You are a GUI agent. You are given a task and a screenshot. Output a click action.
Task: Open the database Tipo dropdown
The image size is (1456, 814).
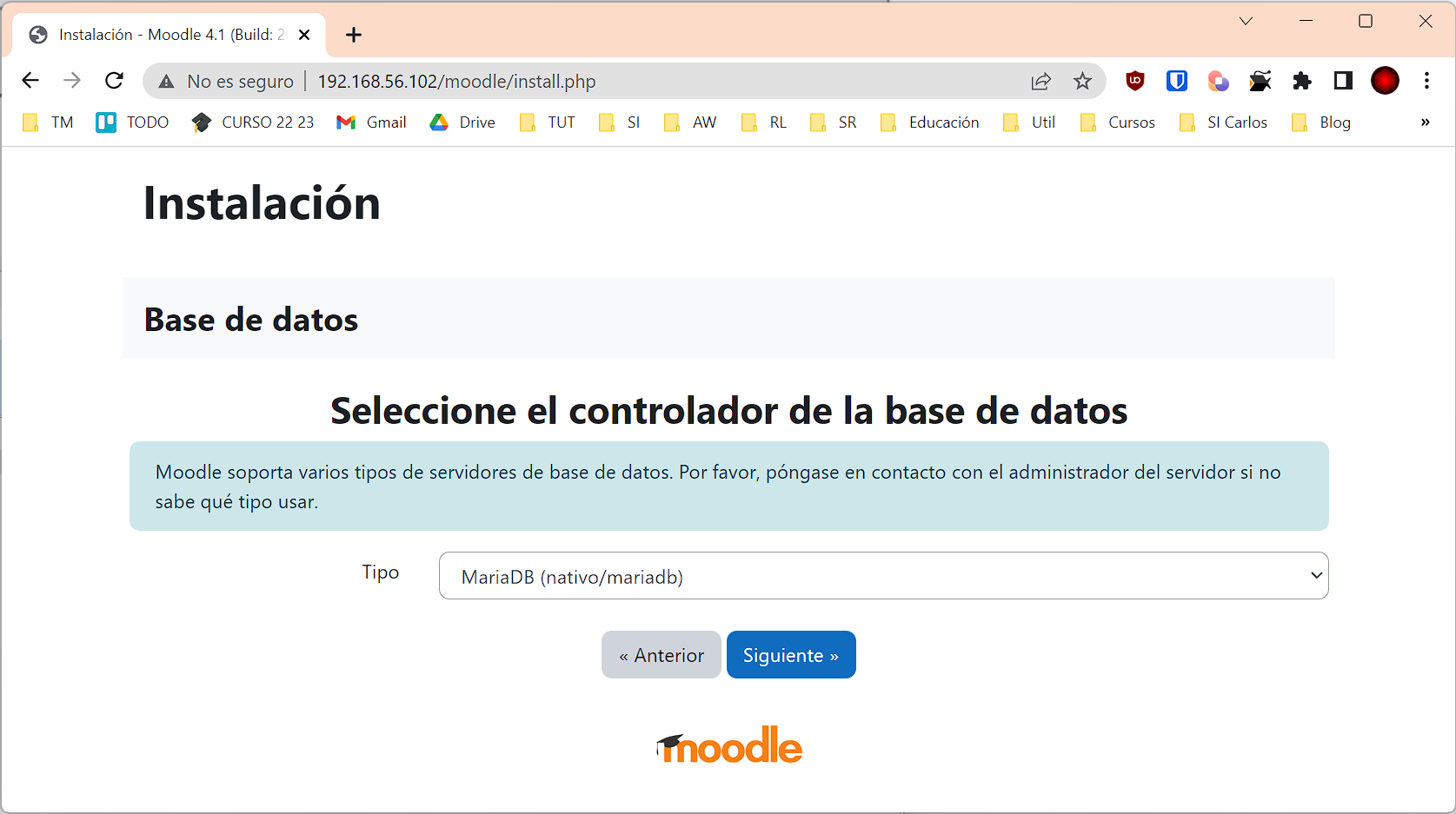click(x=882, y=575)
